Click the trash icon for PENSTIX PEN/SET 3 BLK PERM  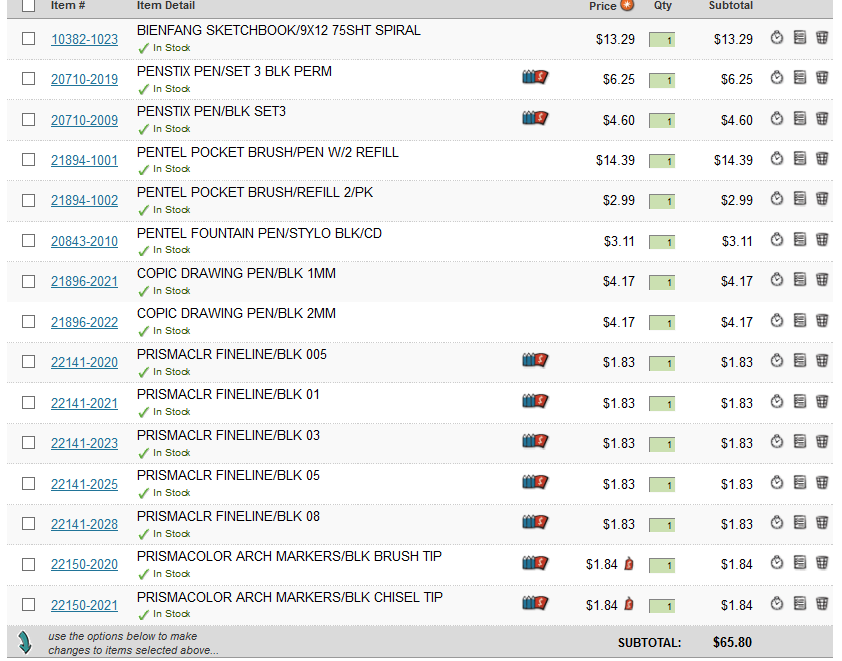[x=822, y=78]
